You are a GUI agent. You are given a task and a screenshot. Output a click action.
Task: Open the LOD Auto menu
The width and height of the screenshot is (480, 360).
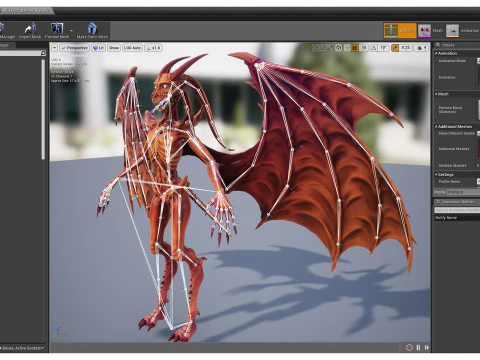[132, 48]
